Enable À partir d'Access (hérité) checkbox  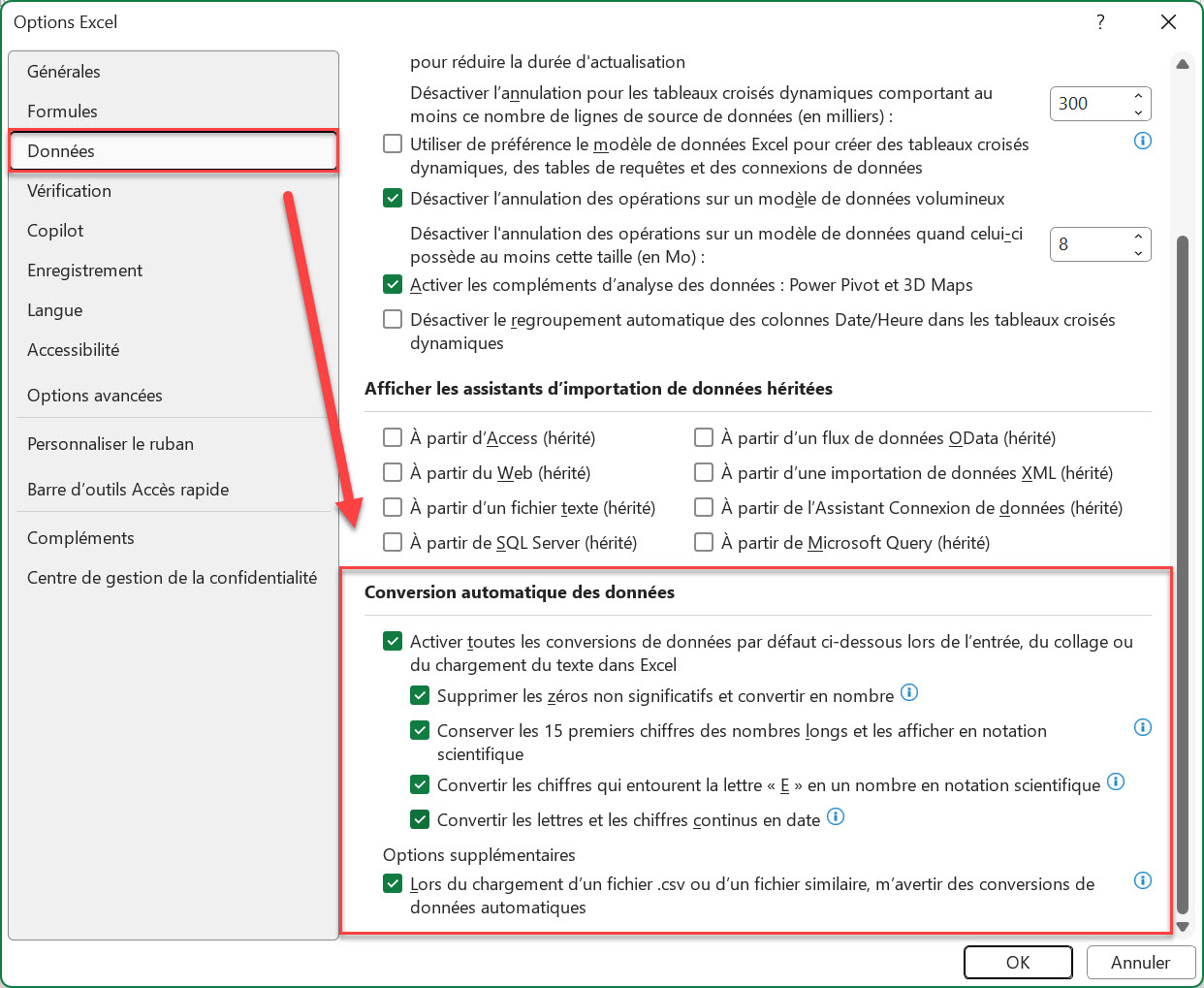point(393,438)
